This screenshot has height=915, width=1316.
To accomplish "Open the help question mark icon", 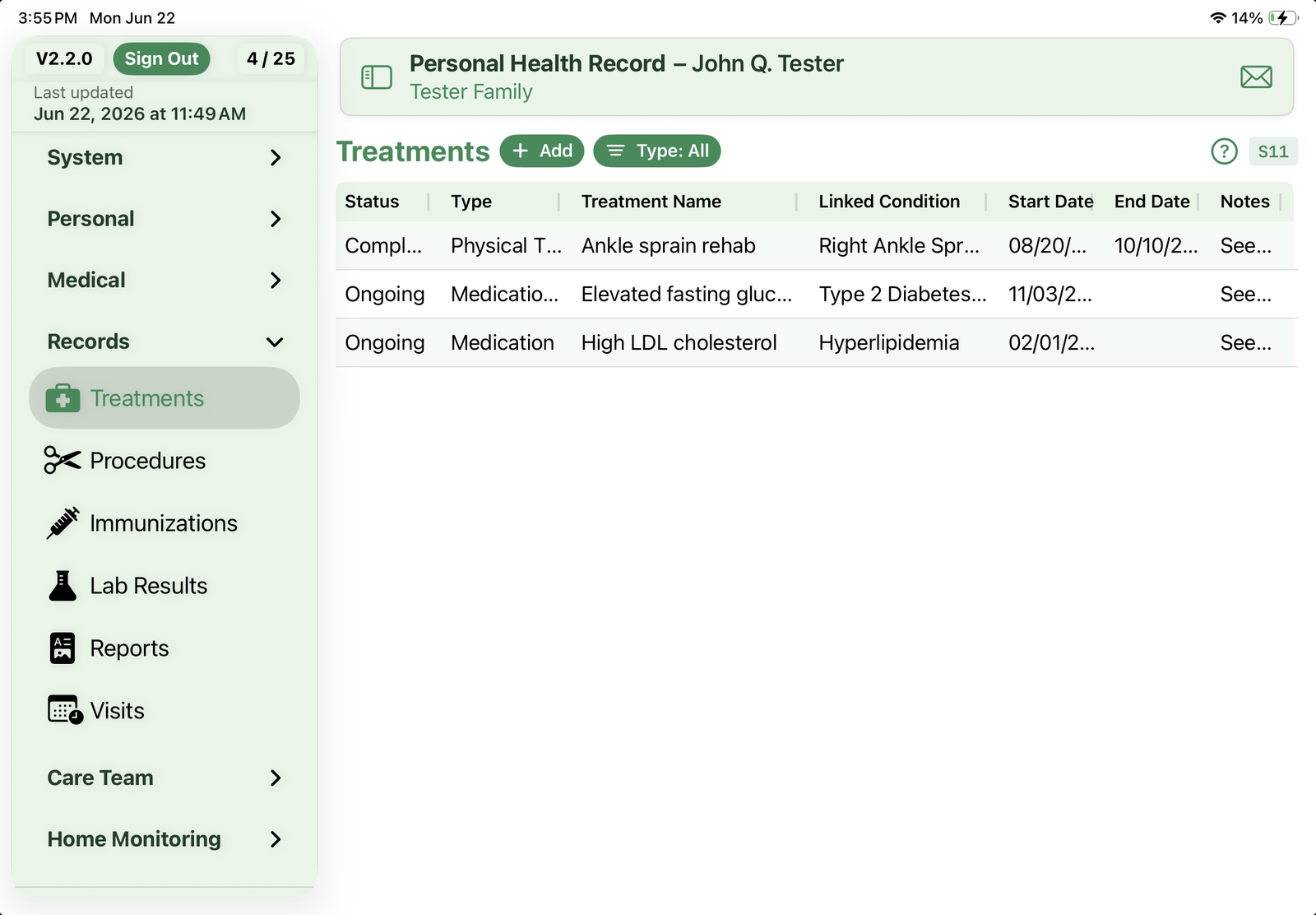I will pos(1224,151).
